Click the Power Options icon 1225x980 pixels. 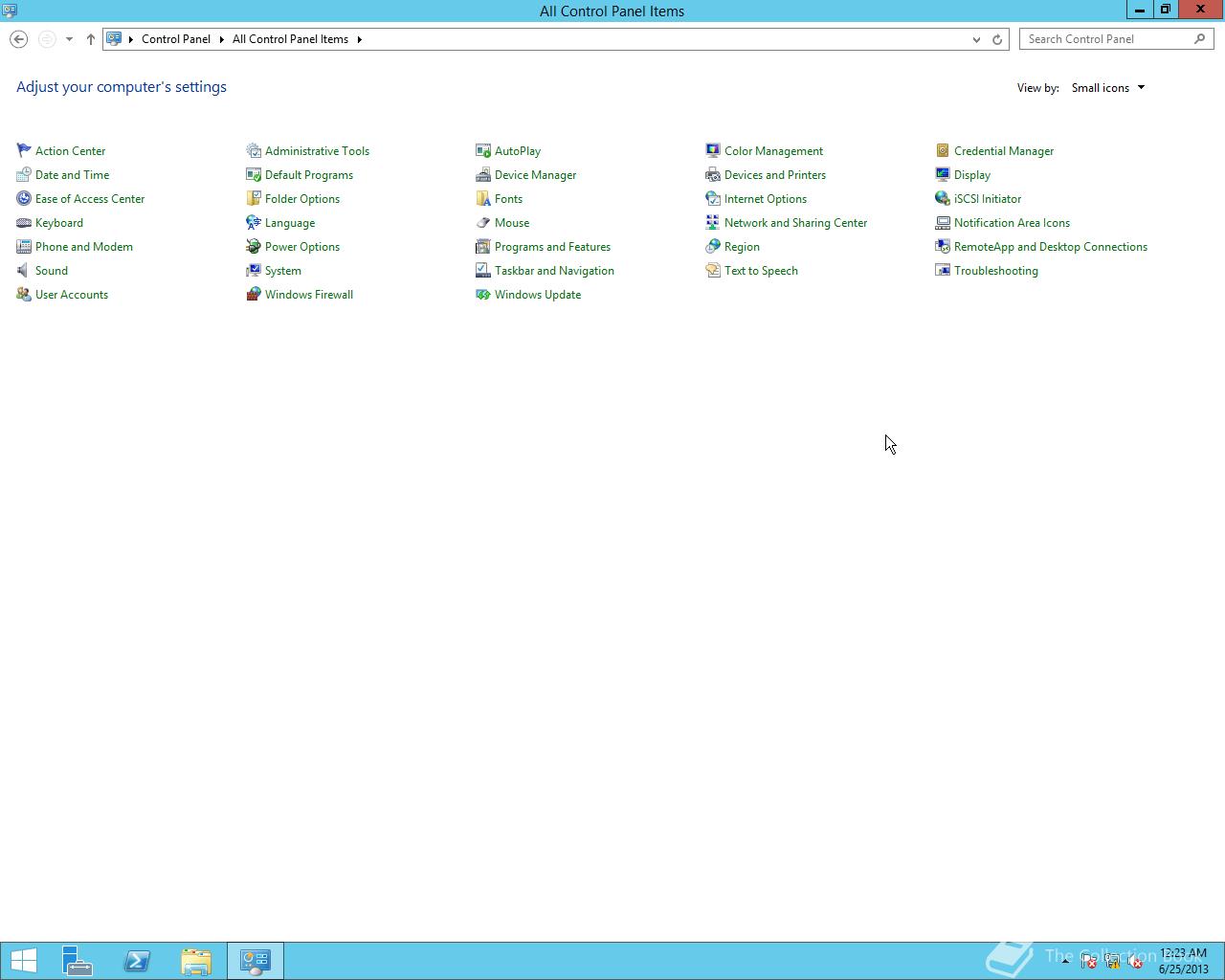254,246
